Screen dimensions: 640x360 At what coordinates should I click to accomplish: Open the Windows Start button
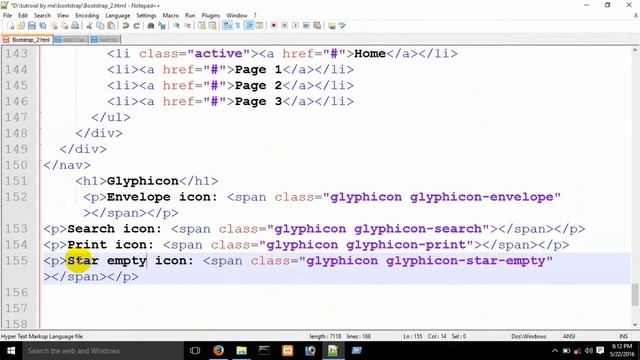11,351
